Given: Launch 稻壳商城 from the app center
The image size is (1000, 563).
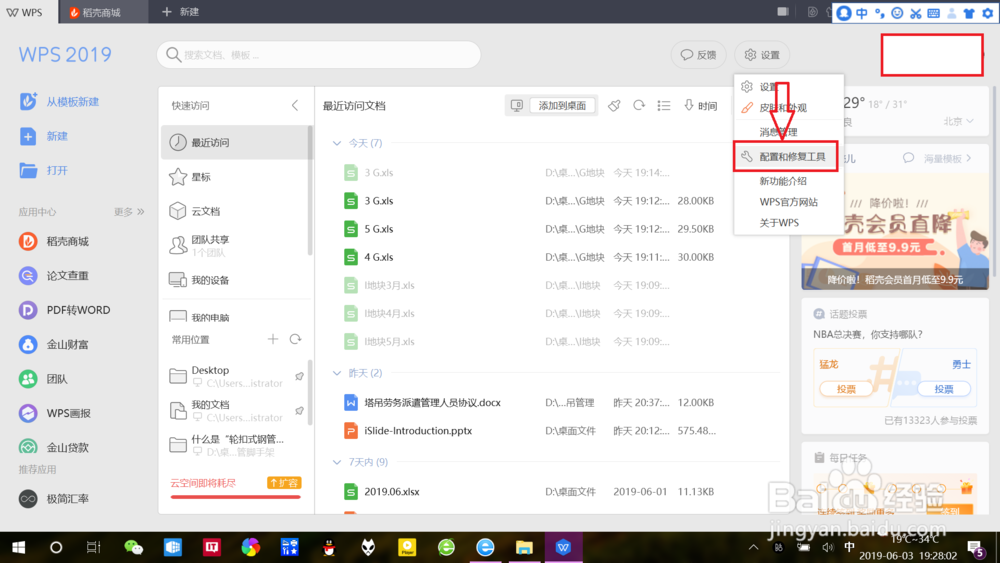Looking at the screenshot, I should [54, 241].
